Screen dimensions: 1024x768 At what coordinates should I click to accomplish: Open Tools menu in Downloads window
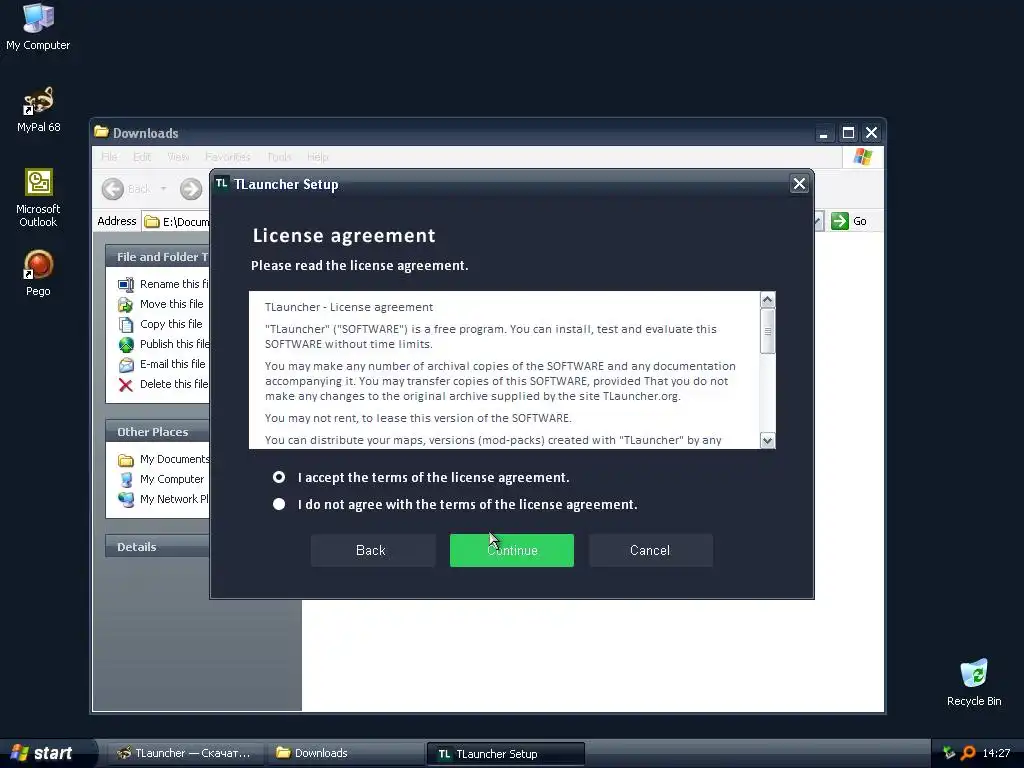click(279, 157)
